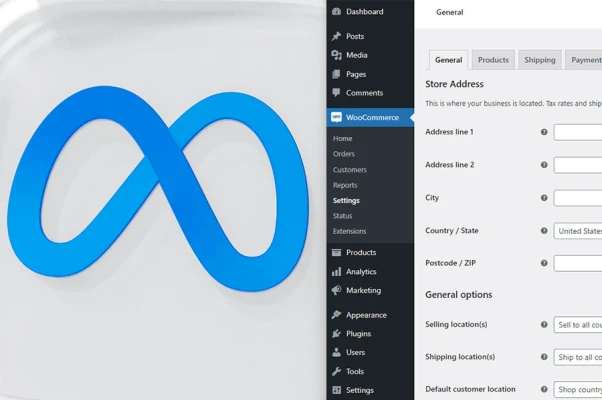Expand Default customer location dropdown

point(578,390)
